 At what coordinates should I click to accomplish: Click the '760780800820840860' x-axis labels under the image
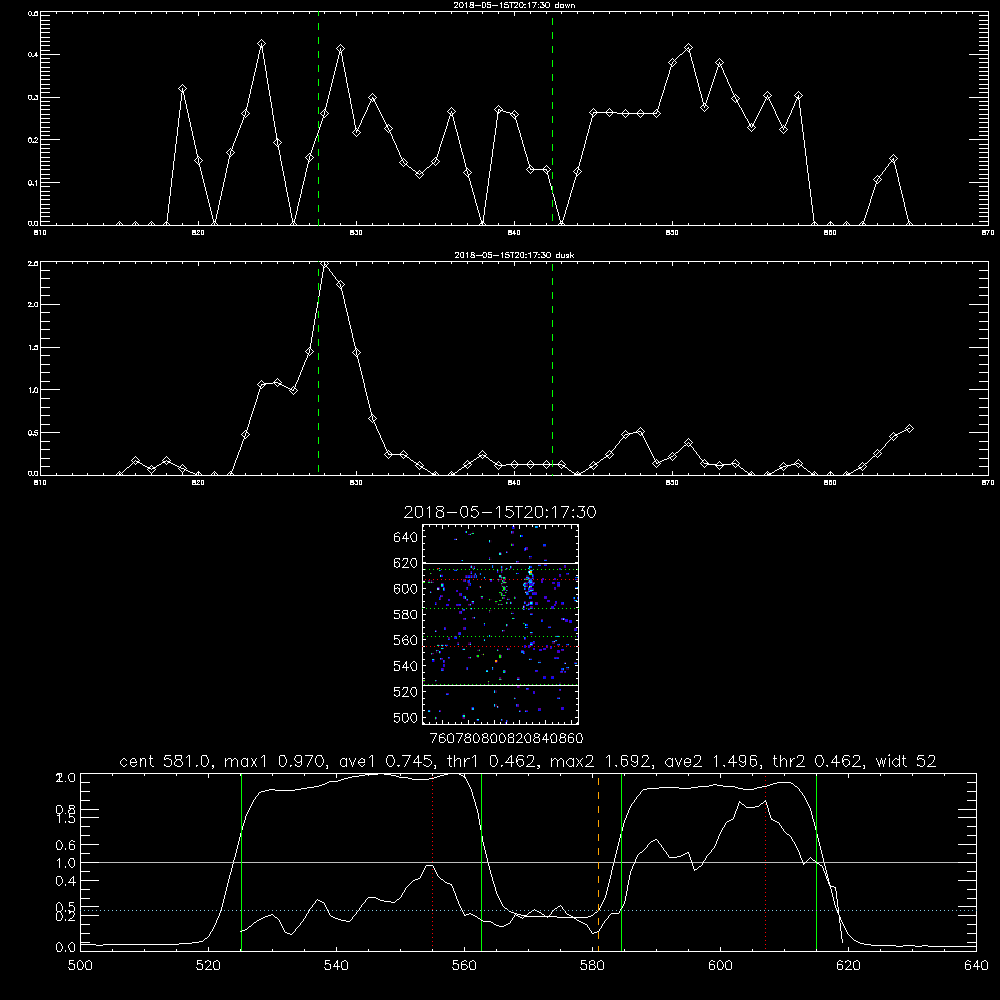click(506, 738)
